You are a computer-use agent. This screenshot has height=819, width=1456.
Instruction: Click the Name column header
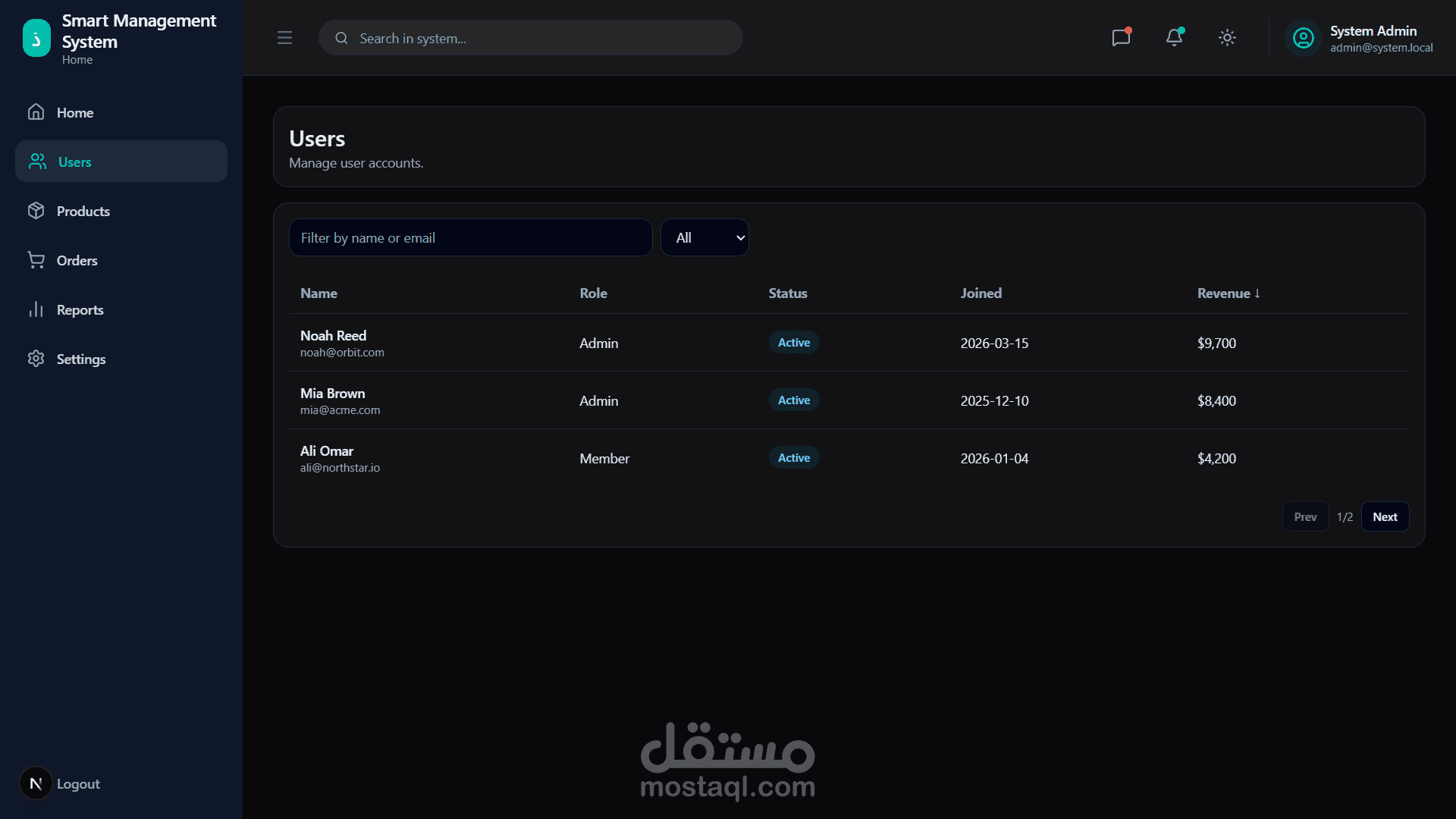tap(318, 293)
